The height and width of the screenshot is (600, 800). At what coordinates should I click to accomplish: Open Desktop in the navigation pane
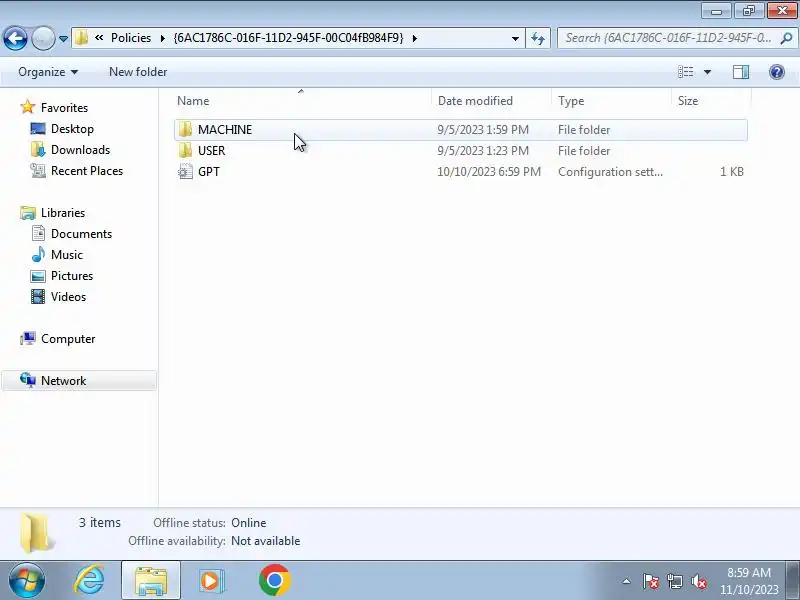tap(72, 129)
